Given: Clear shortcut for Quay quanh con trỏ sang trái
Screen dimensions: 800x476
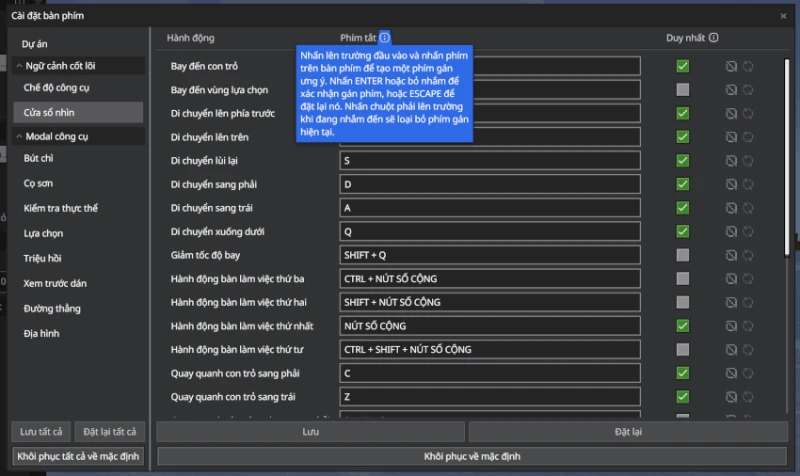Looking at the screenshot, I should (x=731, y=397).
